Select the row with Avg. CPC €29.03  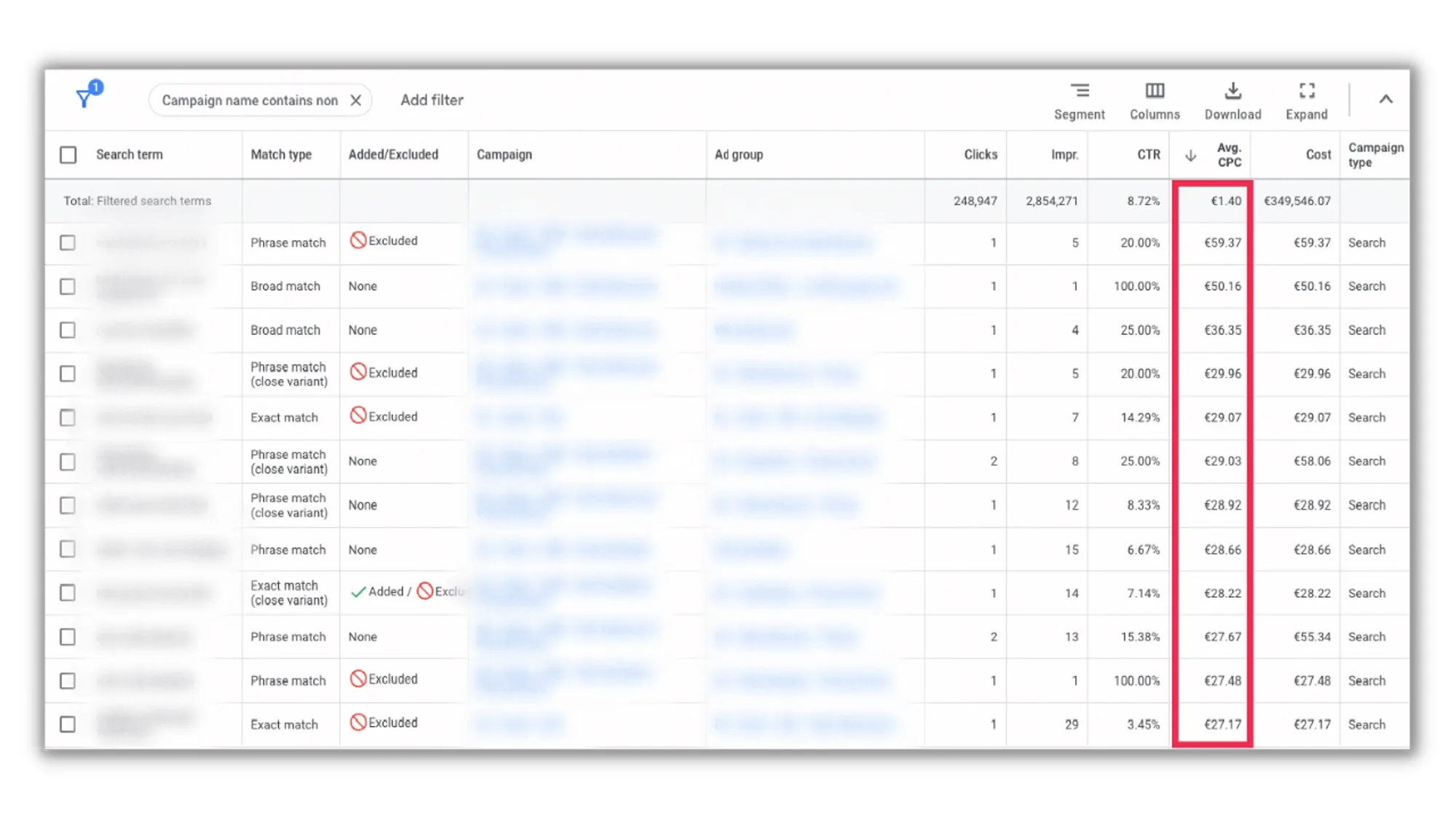click(x=68, y=462)
